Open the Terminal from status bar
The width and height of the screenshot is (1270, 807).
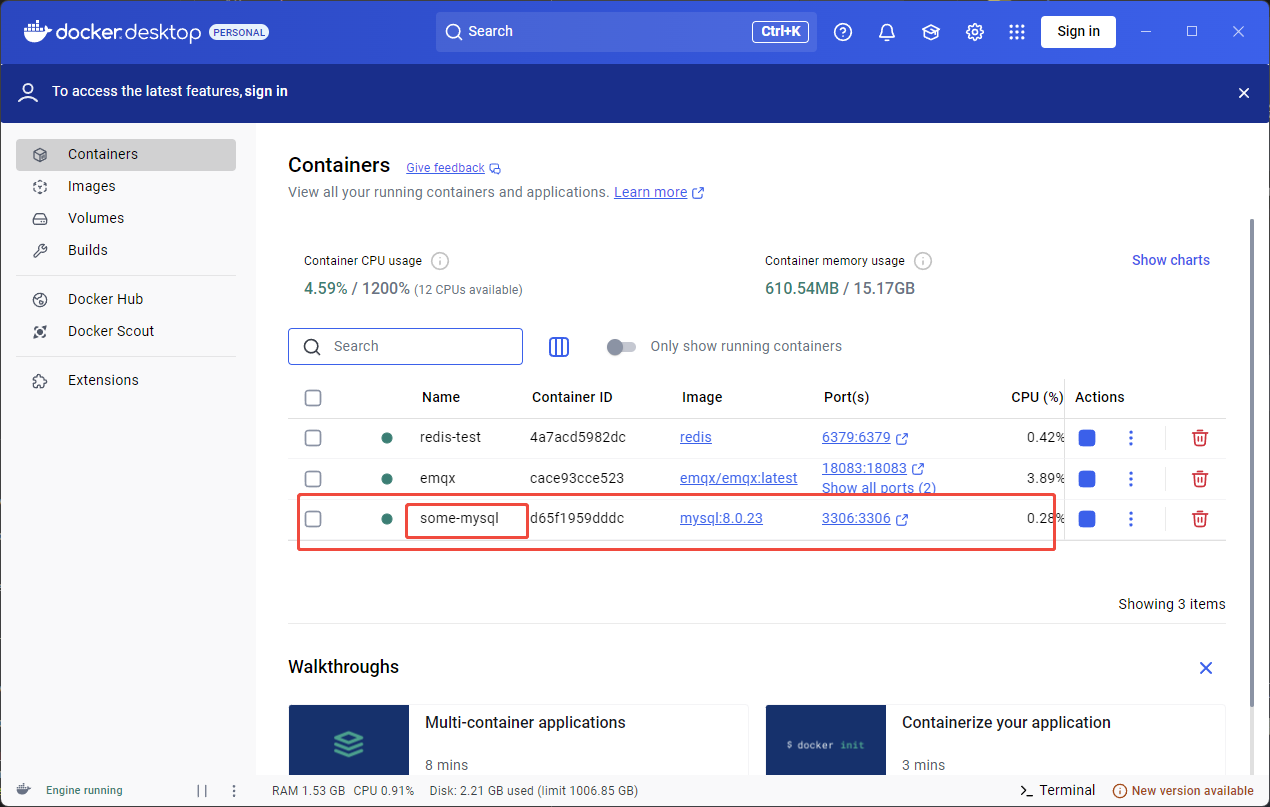pyautogui.click(x=1057, y=791)
